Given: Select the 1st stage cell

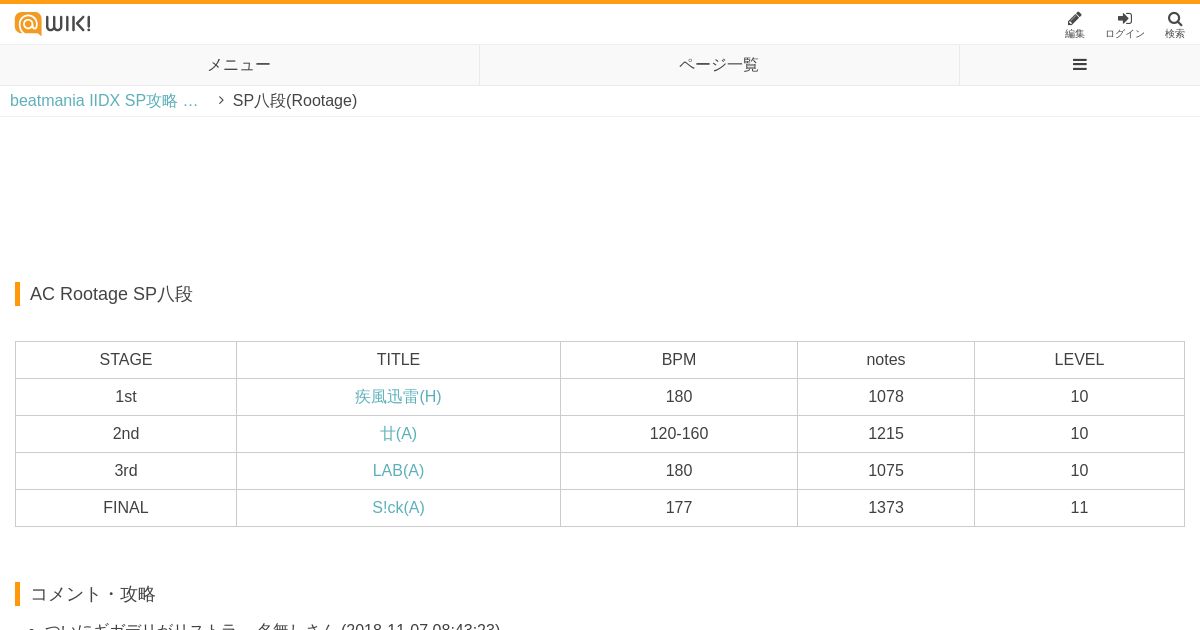Looking at the screenshot, I should 126,397.
